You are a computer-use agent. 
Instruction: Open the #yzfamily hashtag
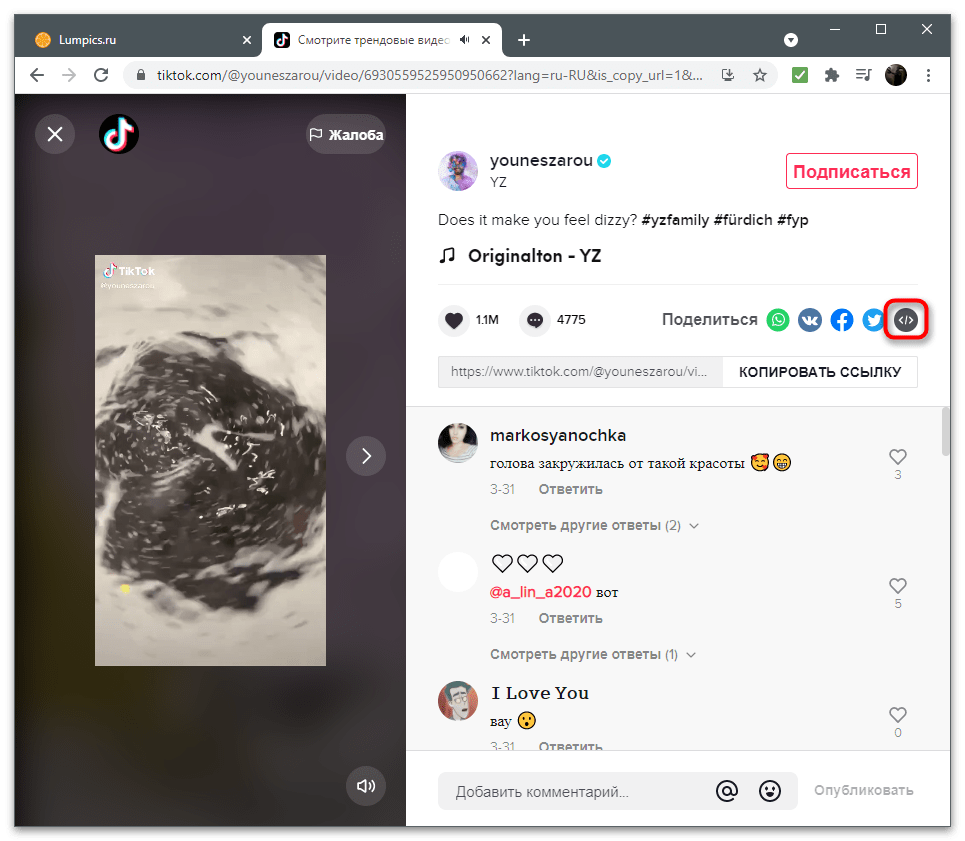tap(675, 220)
